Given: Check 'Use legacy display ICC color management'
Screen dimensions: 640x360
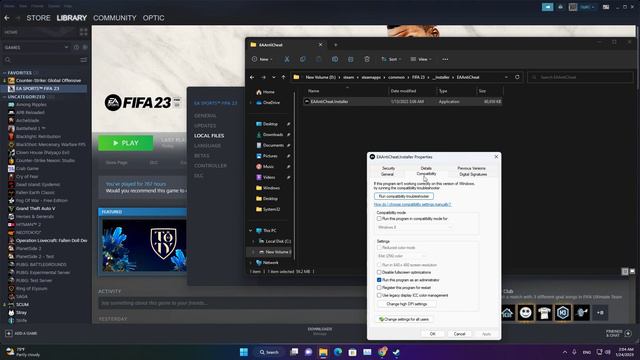Looking at the screenshot, I should pos(379,295).
